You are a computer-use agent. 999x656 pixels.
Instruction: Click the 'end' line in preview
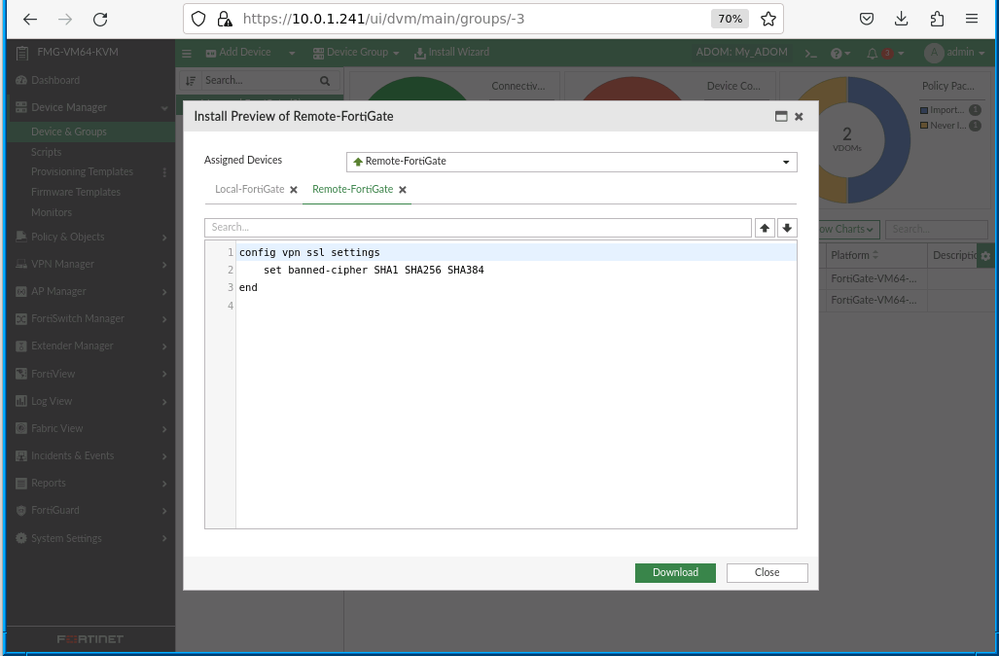click(248, 288)
